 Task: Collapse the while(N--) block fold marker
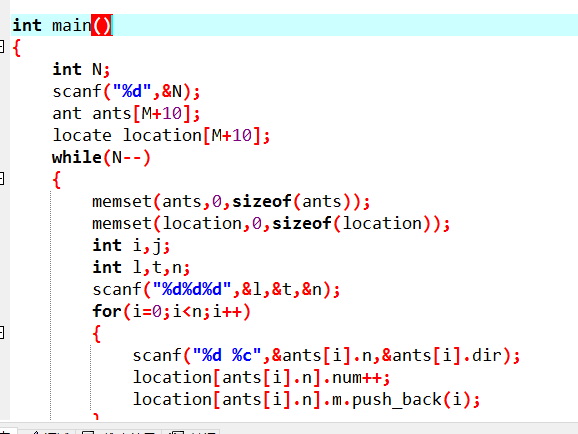(x=1, y=179)
